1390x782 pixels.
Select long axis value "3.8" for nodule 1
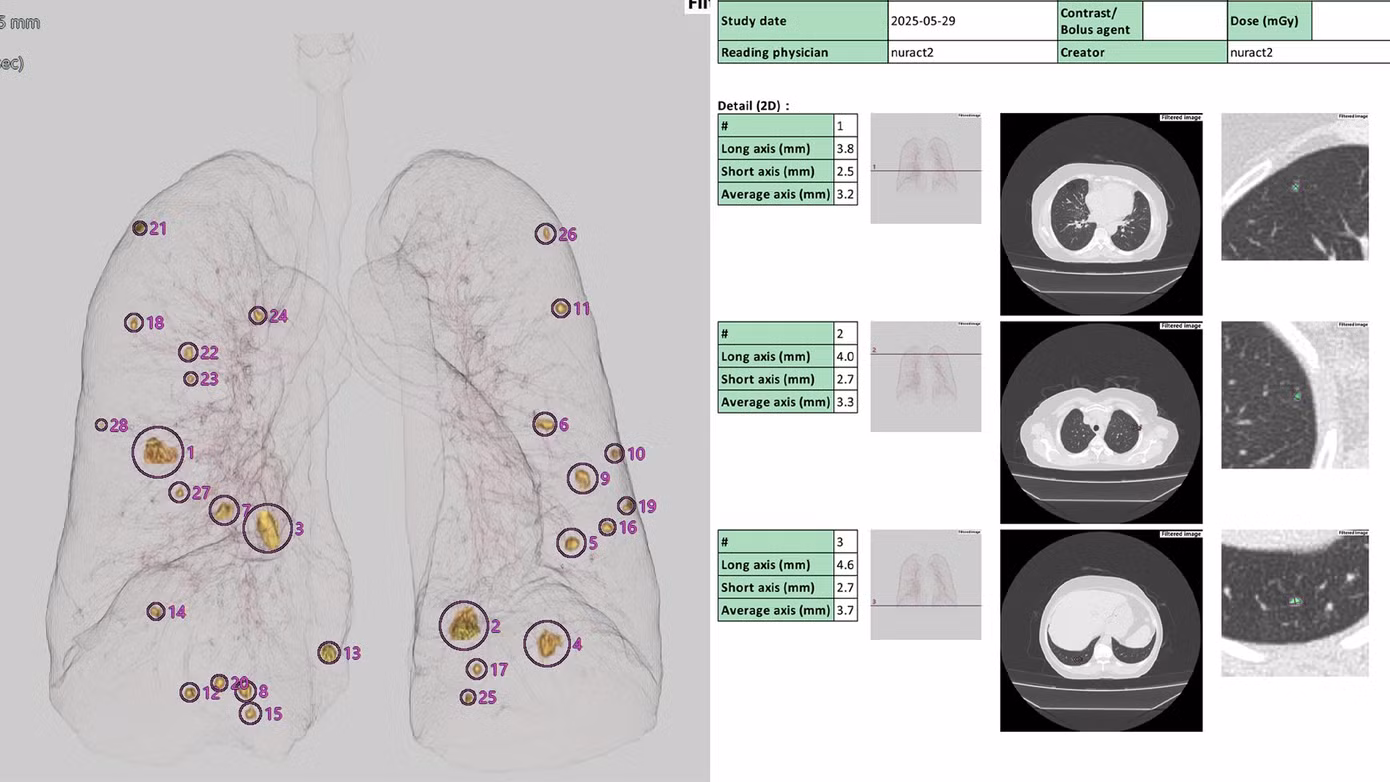point(845,149)
